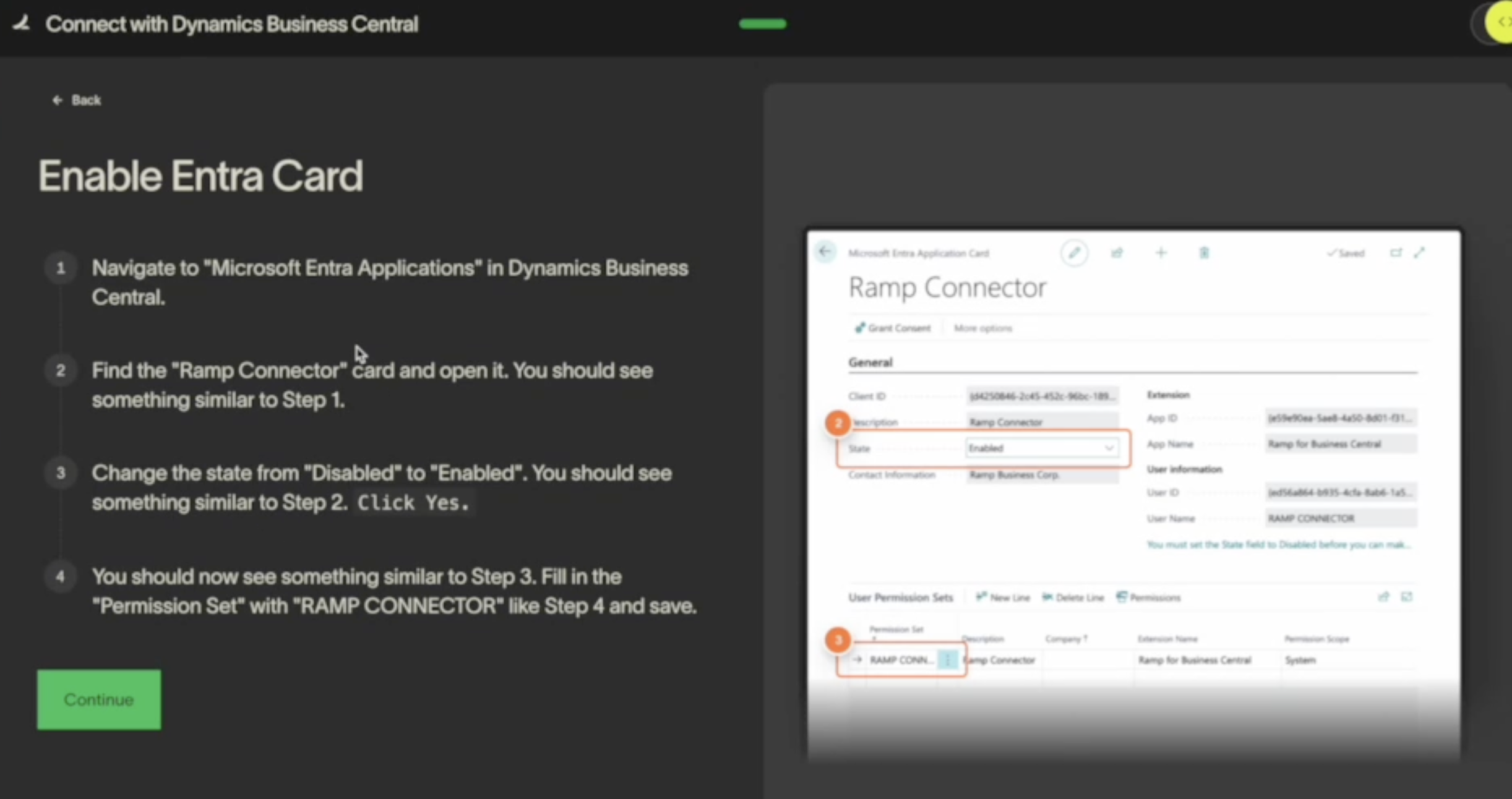Viewport: 1512px width, 799px height.
Task: Click the pencil edit icon in card toolbar
Action: pyautogui.click(x=1074, y=253)
